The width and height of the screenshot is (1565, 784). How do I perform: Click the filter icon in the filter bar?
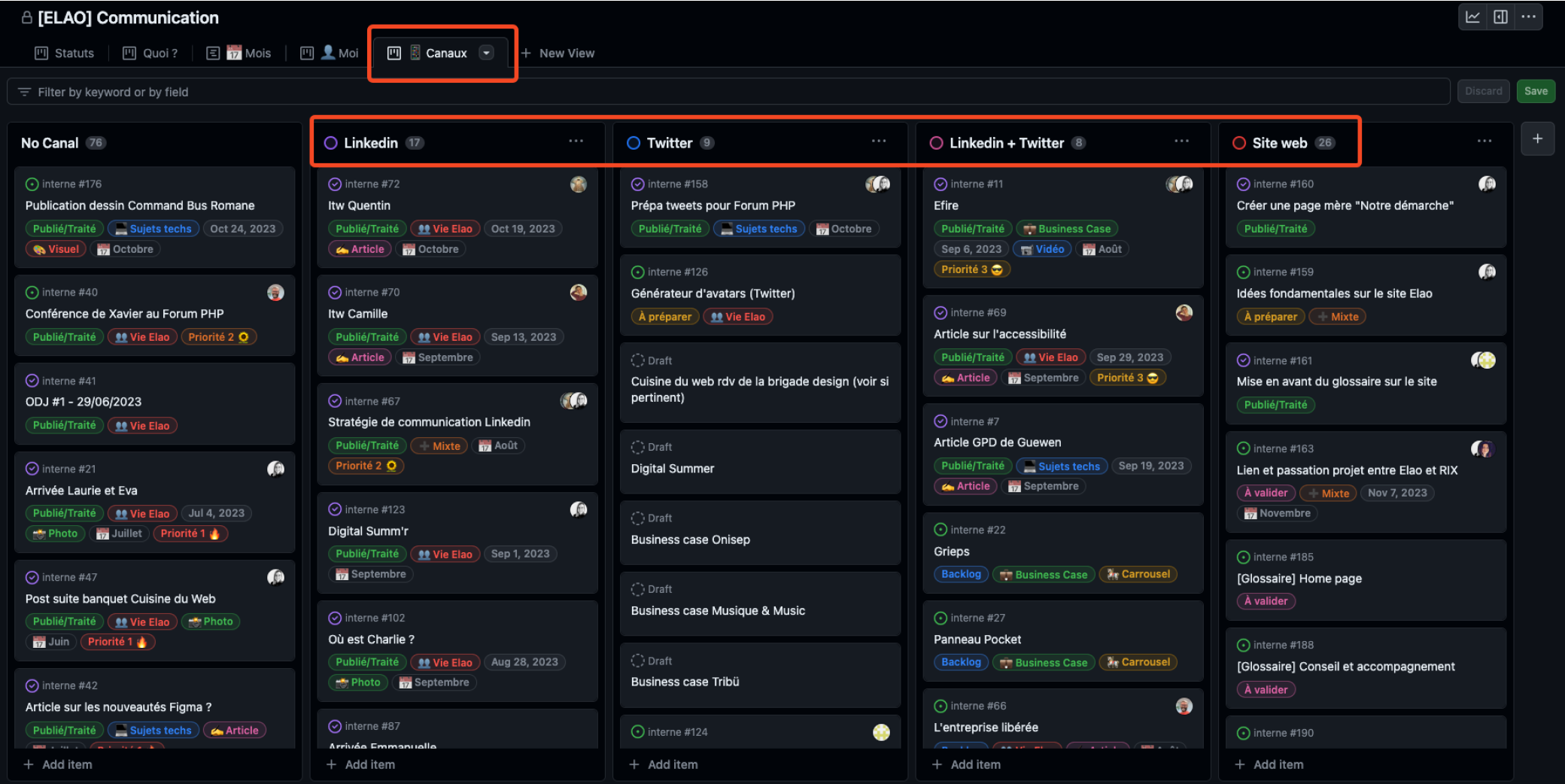pos(25,91)
